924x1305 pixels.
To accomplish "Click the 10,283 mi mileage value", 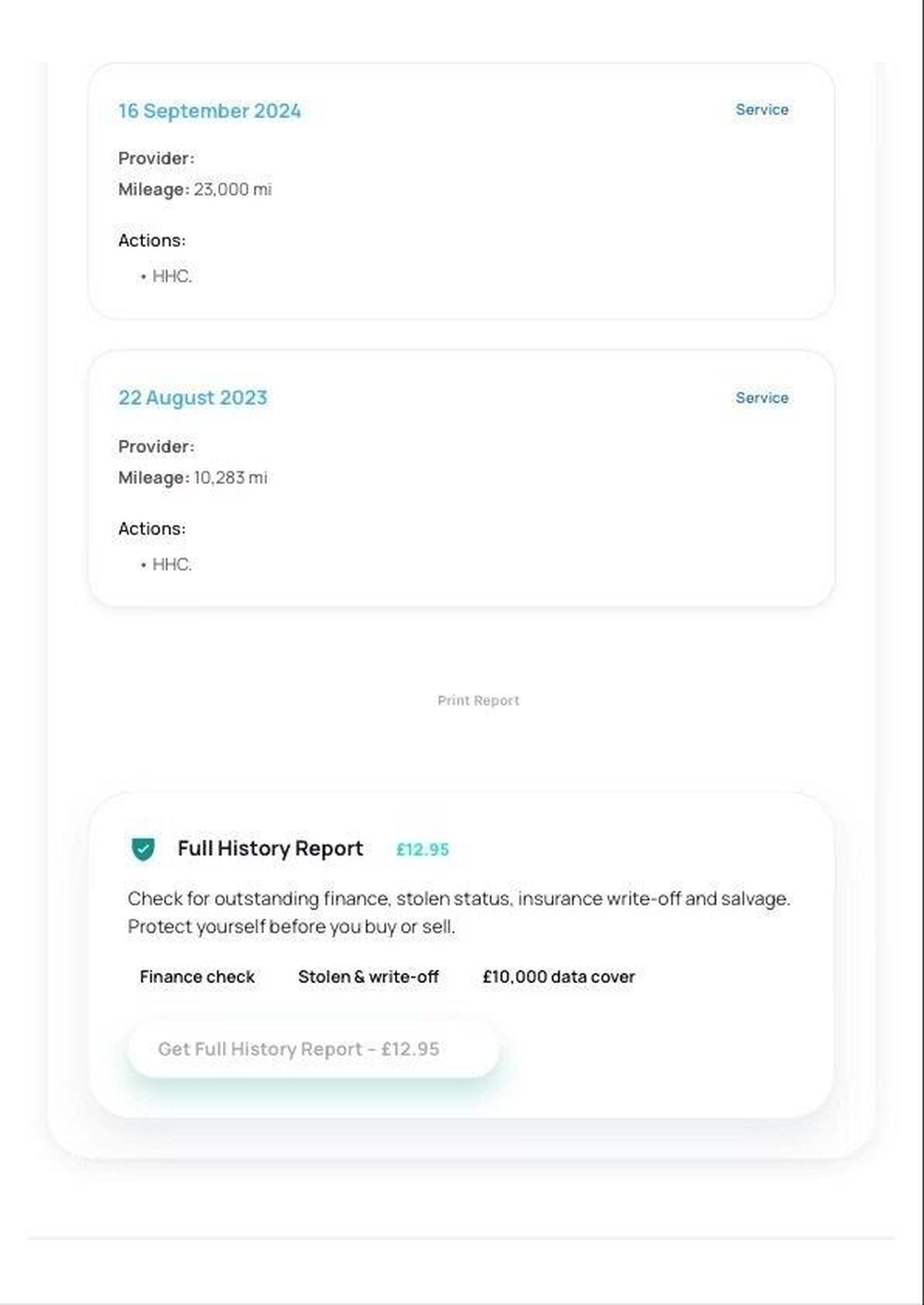I will tap(230, 477).
